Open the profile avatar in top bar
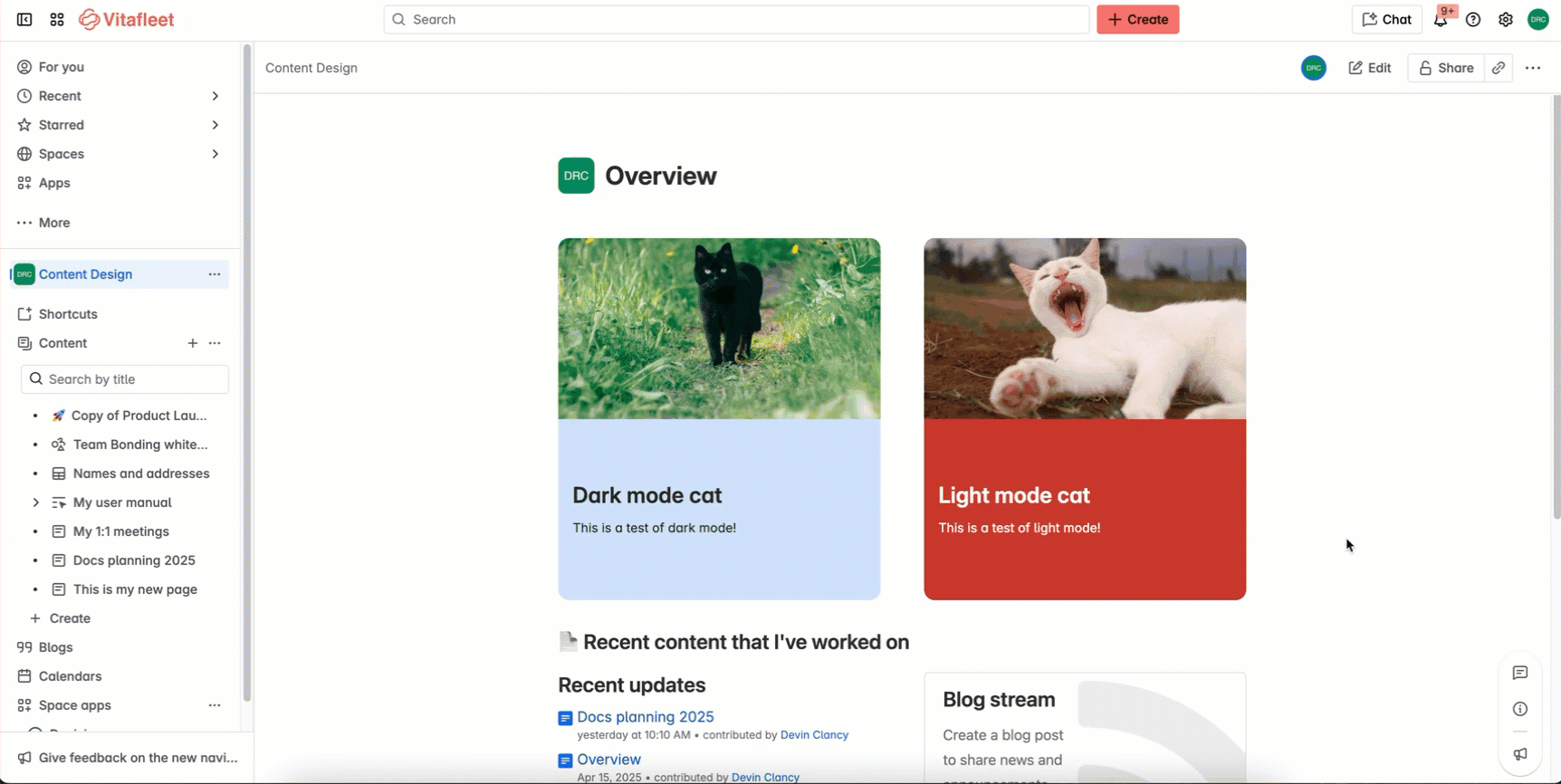This screenshot has width=1561, height=784. pos(1538,19)
